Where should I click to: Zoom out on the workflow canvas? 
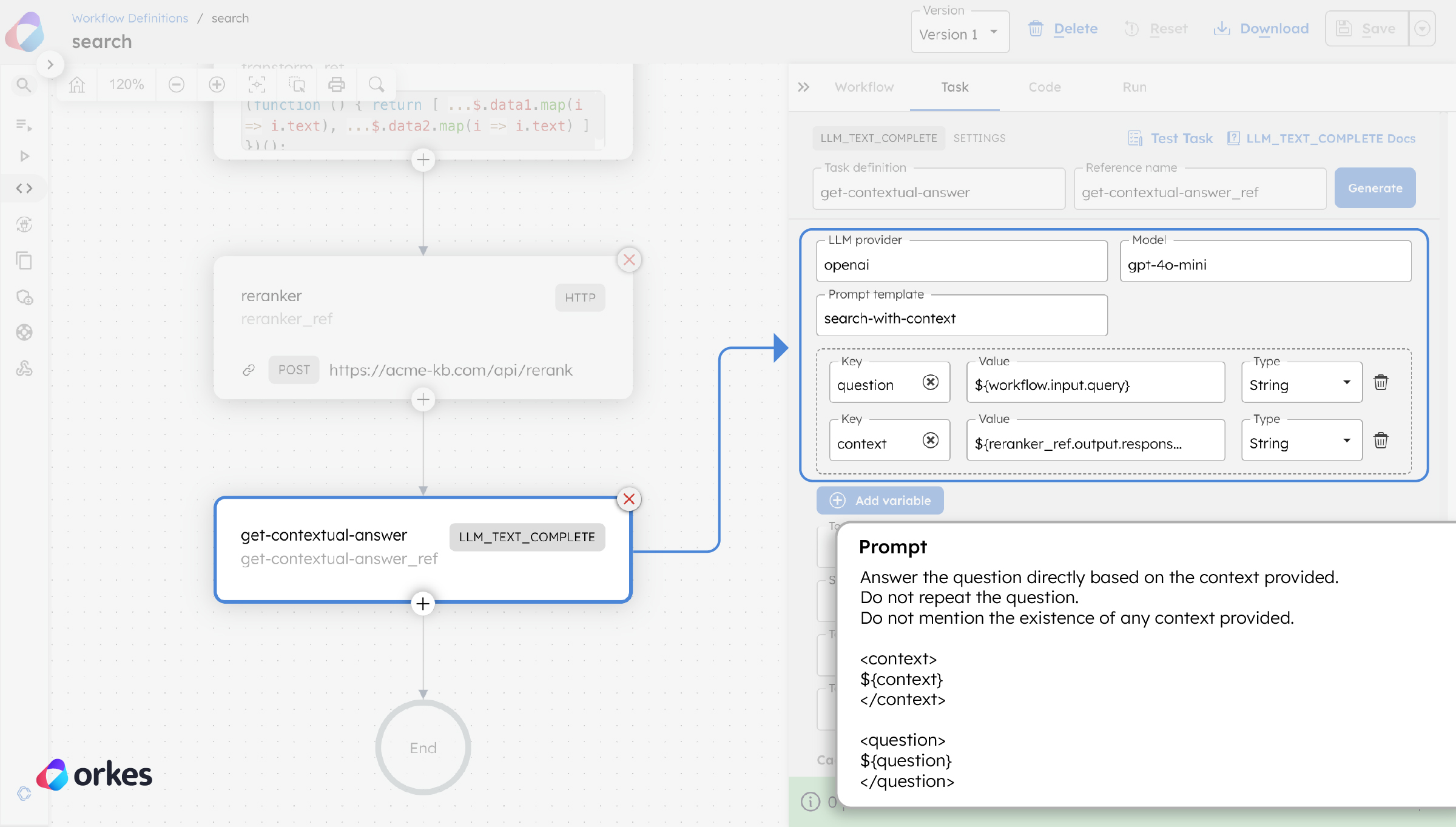[176, 84]
